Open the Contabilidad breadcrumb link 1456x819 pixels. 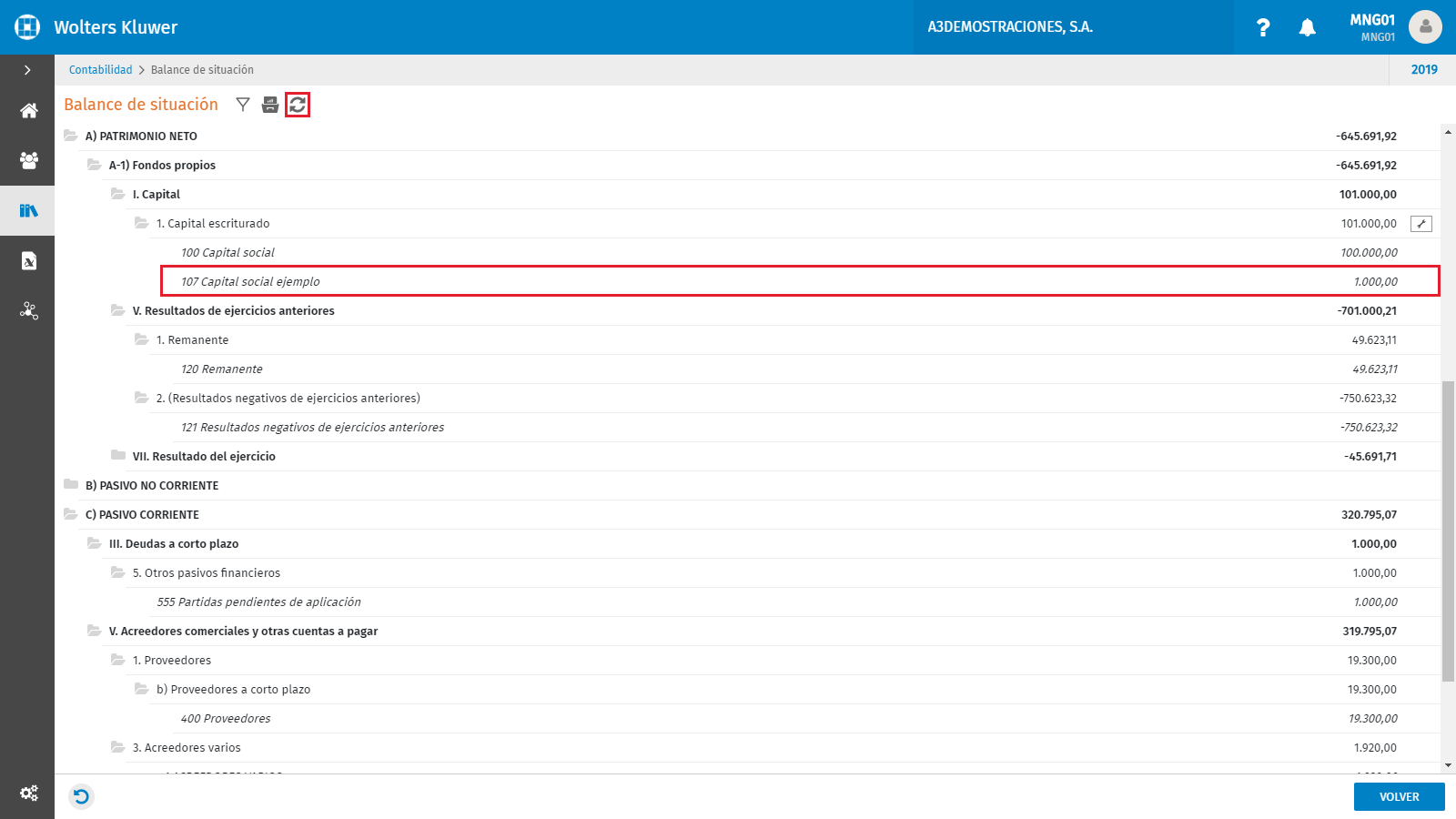(x=100, y=70)
